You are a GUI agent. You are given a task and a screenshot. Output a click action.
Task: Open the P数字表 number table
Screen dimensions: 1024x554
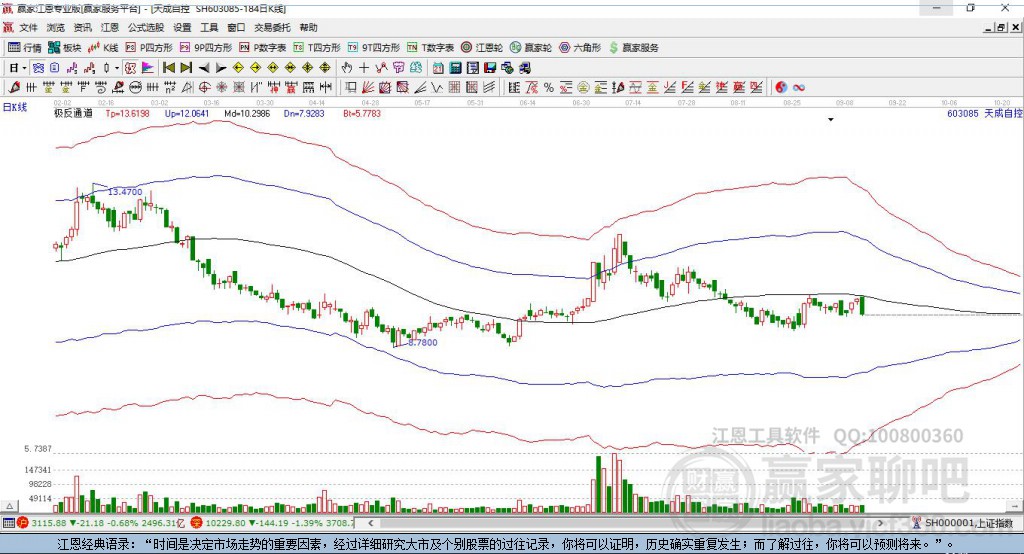coord(263,48)
